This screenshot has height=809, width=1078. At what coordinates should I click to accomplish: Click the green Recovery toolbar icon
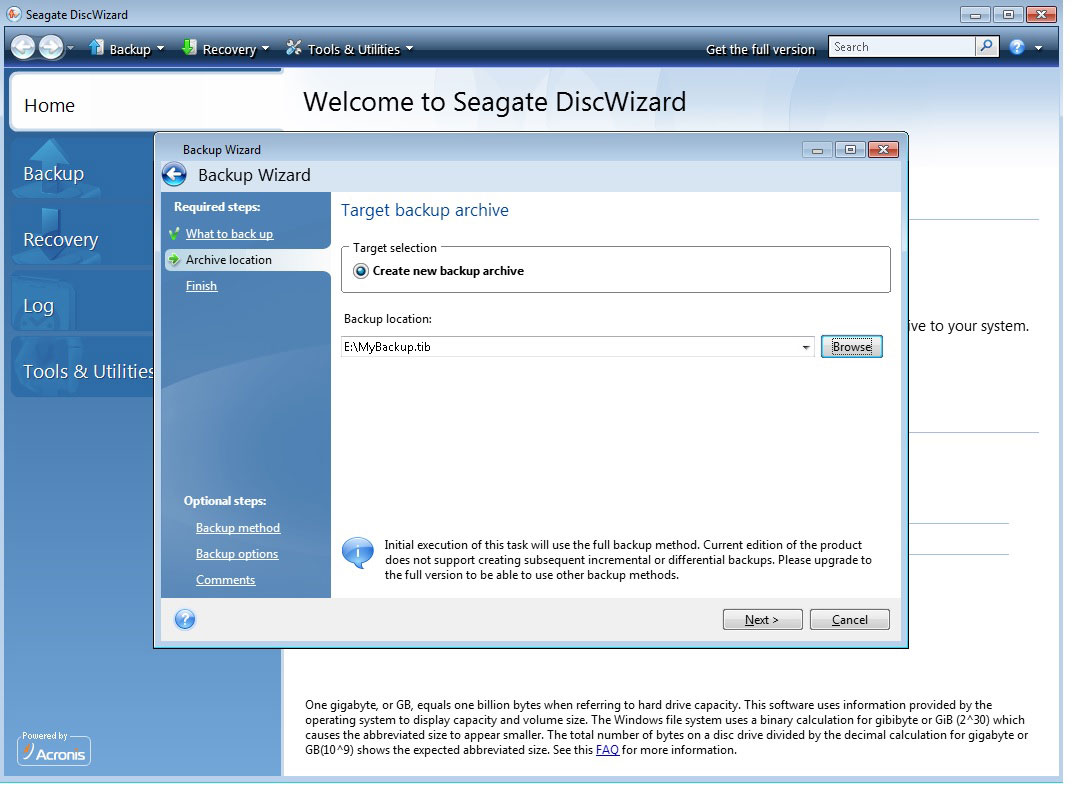click(189, 47)
